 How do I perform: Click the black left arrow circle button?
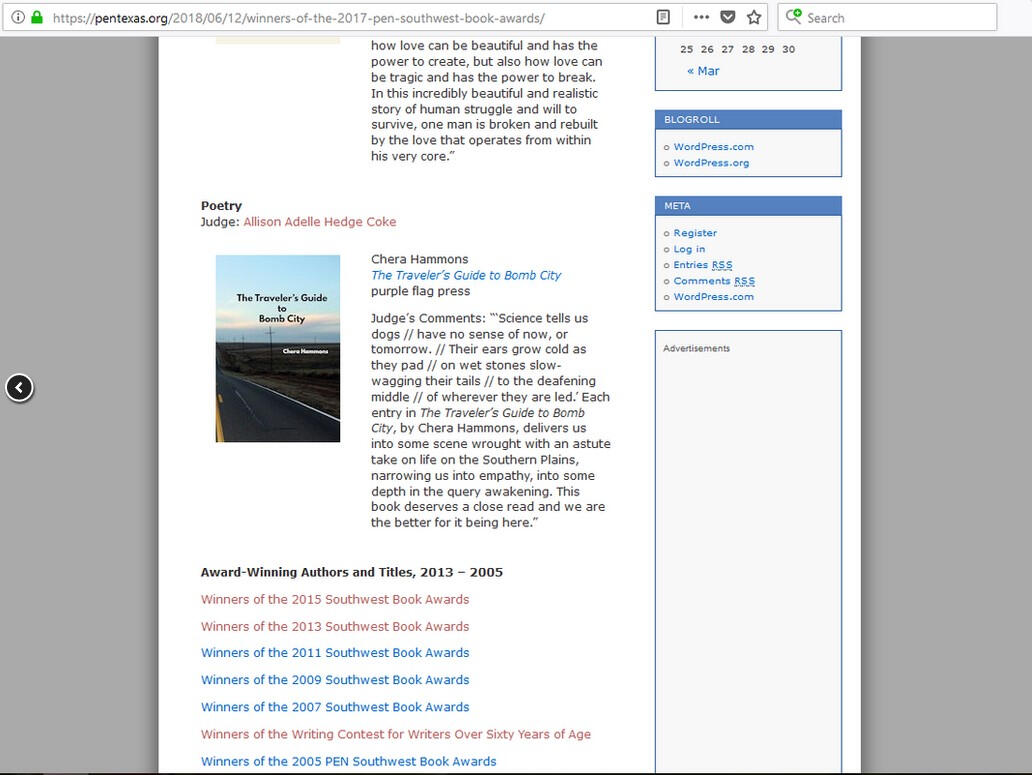(20, 387)
